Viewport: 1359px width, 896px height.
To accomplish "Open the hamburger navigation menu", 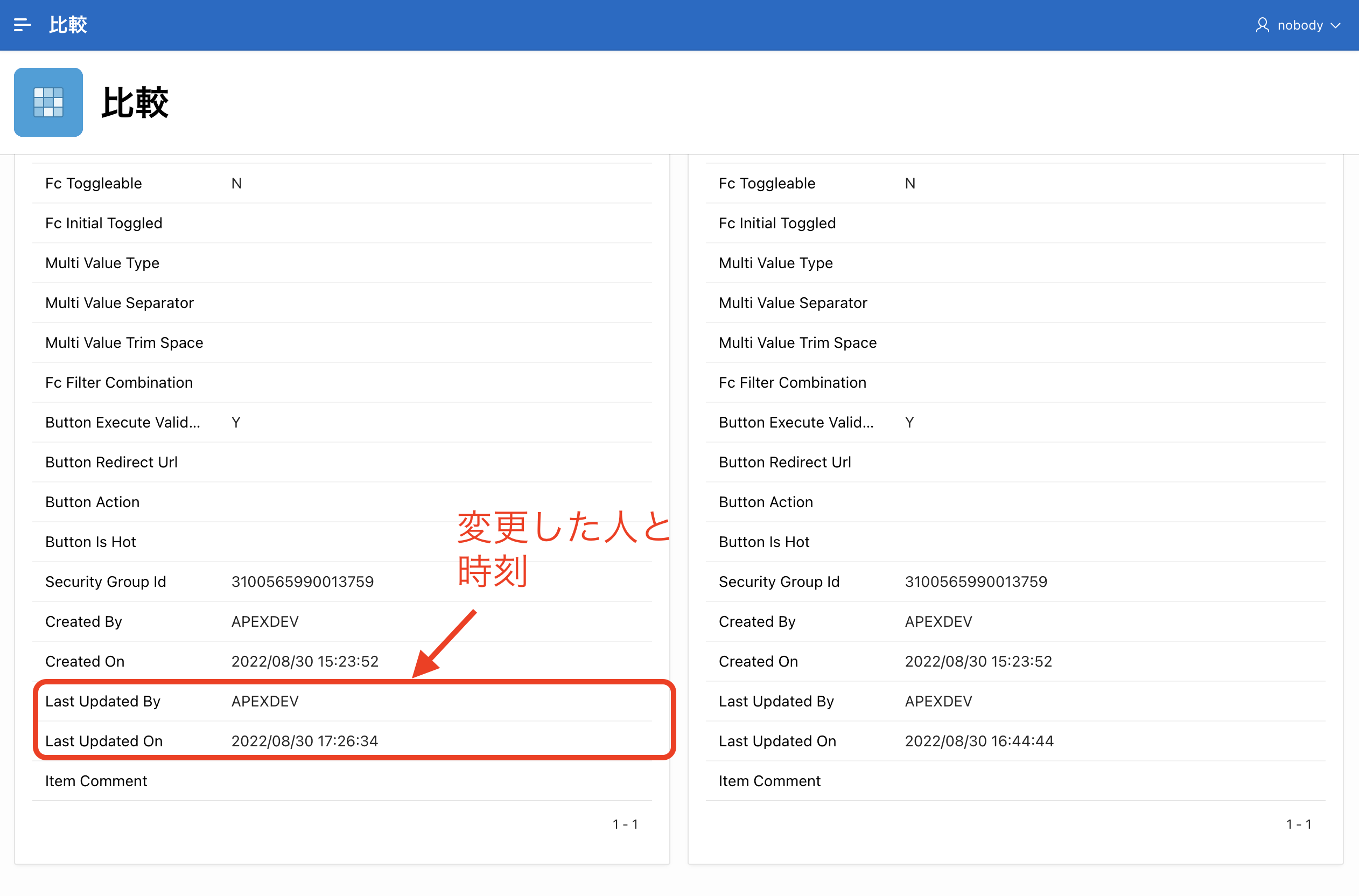I will pos(22,25).
